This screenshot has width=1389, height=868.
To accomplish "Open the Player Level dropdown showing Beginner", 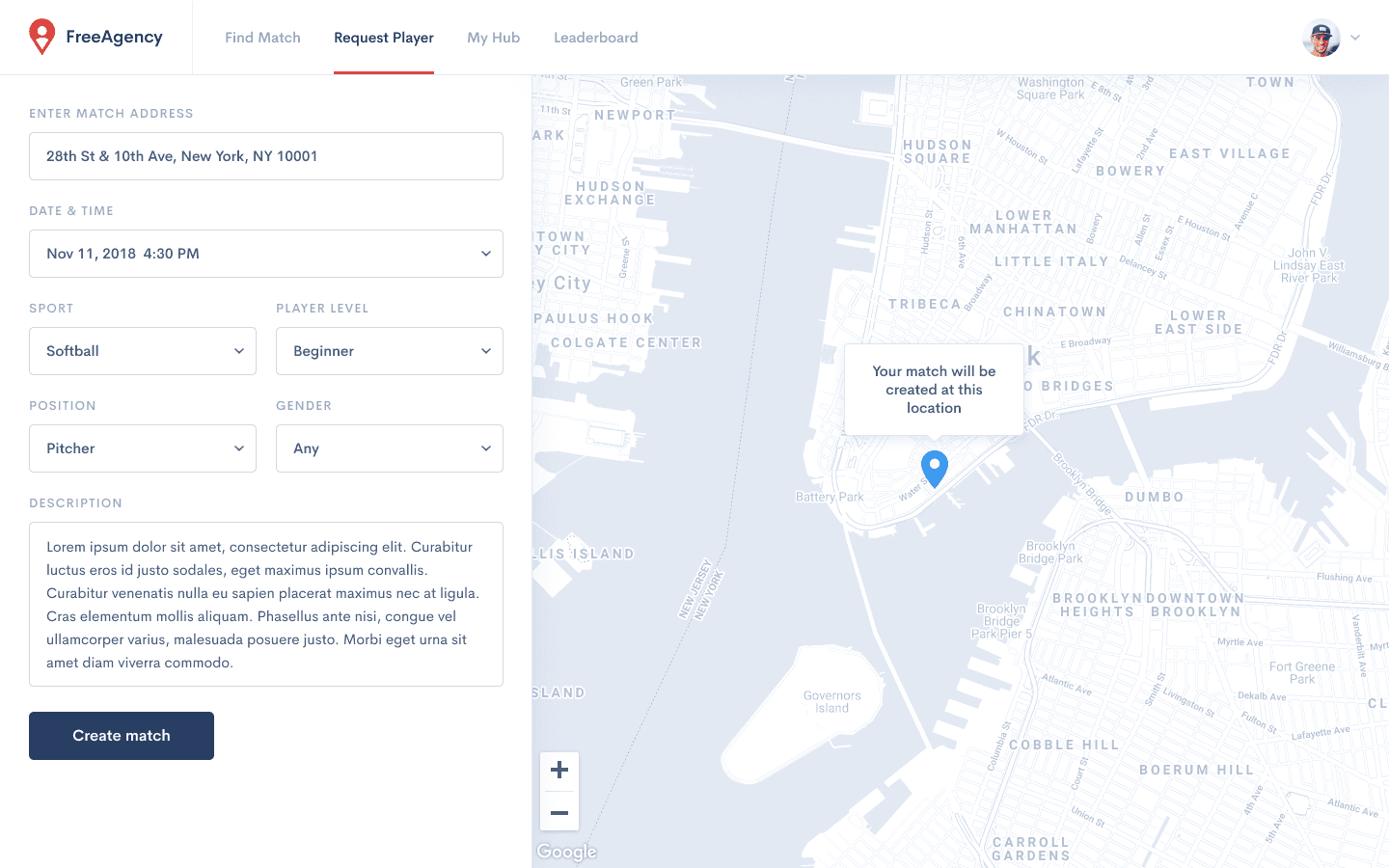I will (390, 351).
